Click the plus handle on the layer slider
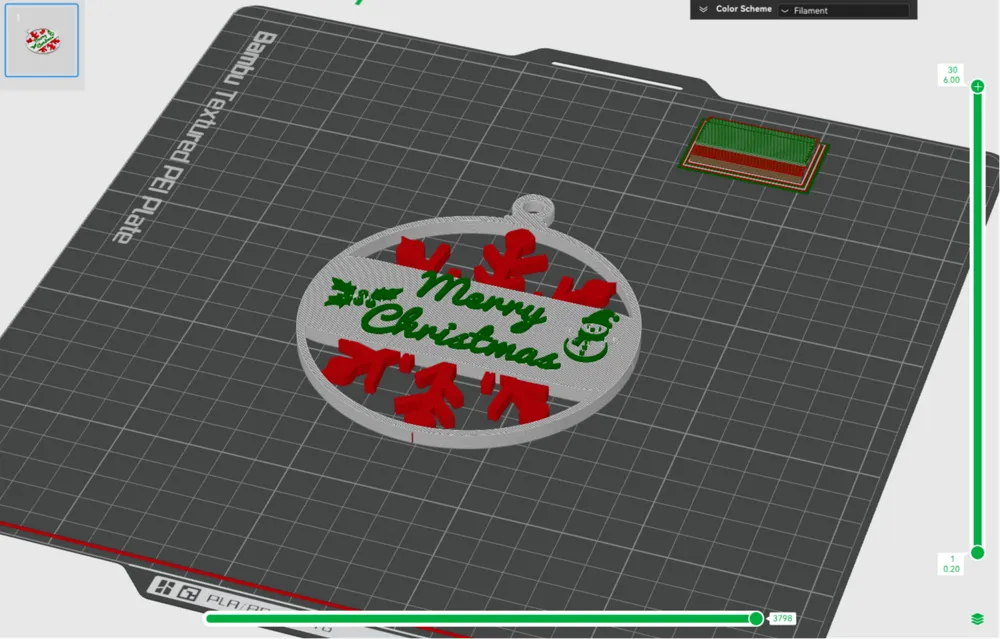This screenshot has width=1000, height=639. click(x=977, y=87)
